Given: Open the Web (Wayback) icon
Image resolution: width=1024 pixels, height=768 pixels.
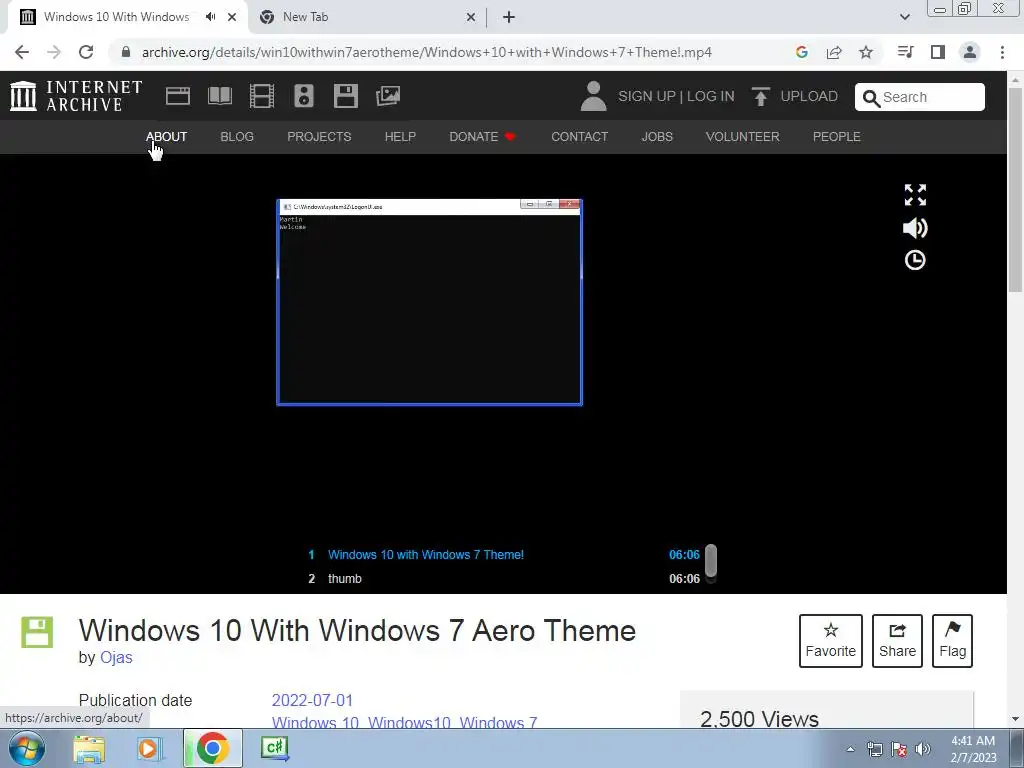Looking at the screenshot, I should tap(178, 96).
